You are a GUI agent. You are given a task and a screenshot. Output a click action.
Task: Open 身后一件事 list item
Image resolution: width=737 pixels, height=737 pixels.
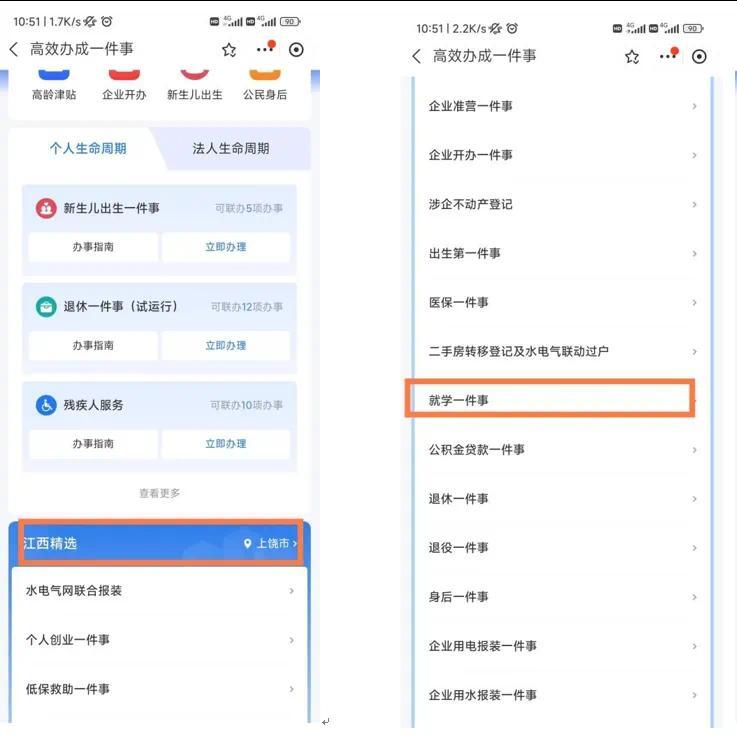tap(563, 597)
